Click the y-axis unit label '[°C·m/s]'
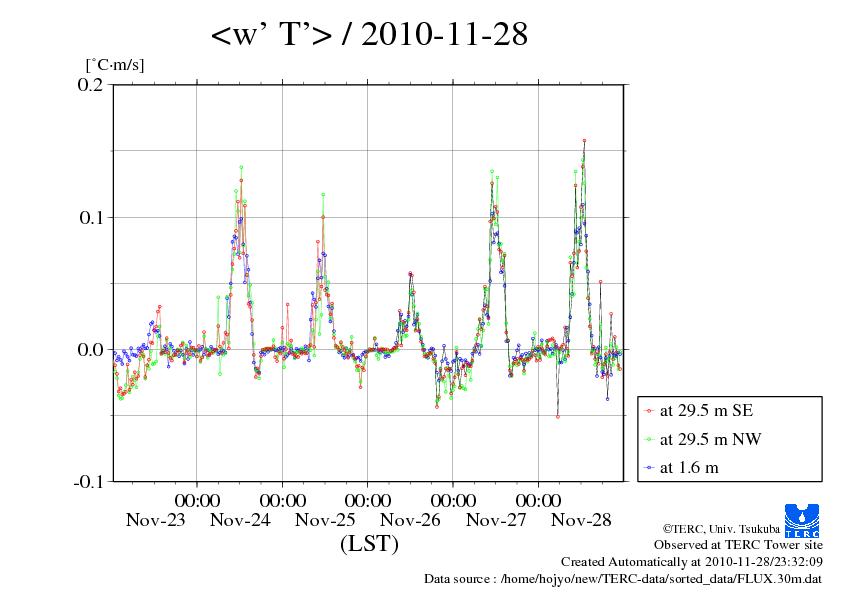The width and height of the screenshot is (842, 595). [x=115, y=65]
